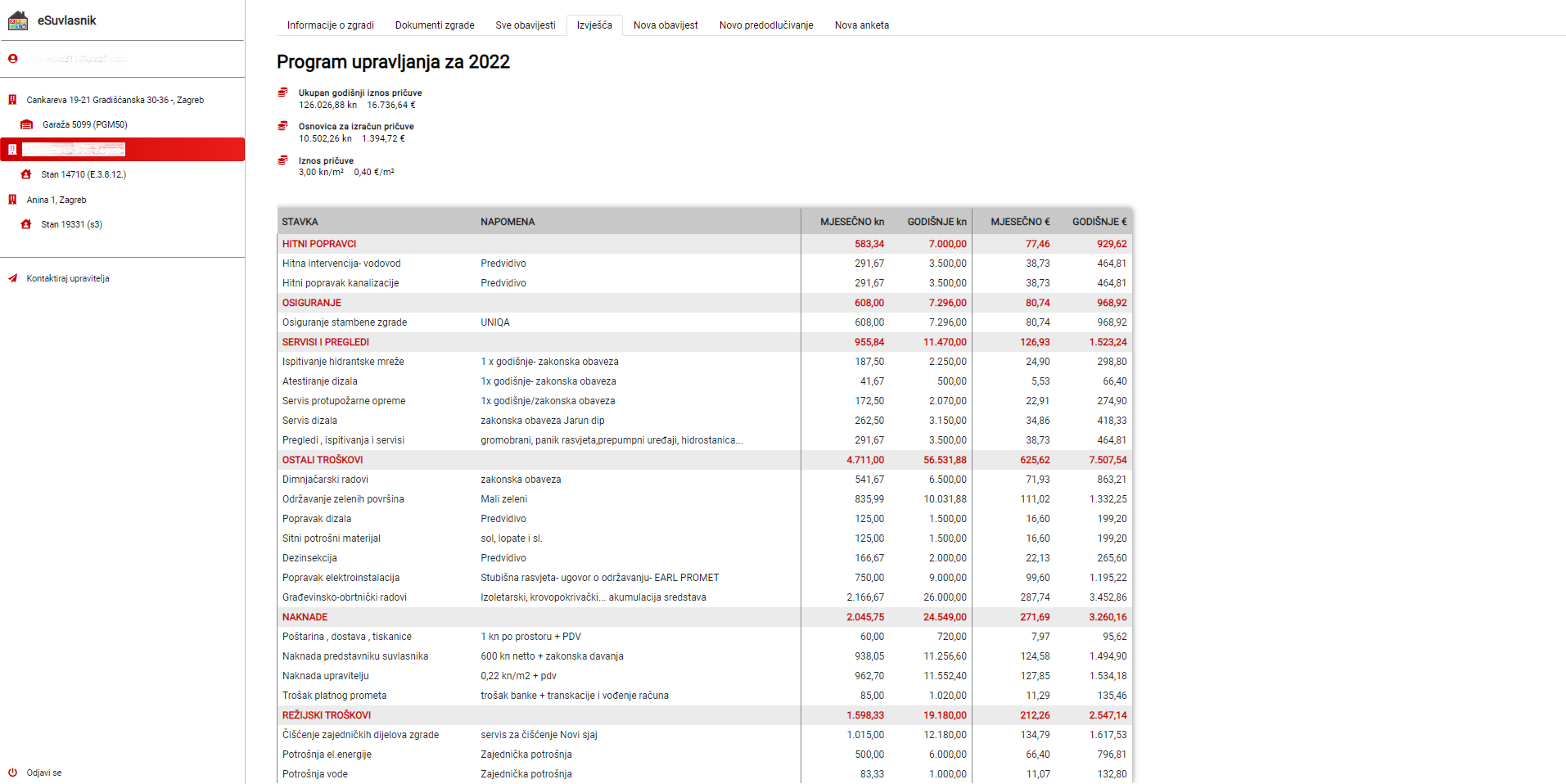Click coins icon beside Osnovica za izračun pričuve

(283, 126)
